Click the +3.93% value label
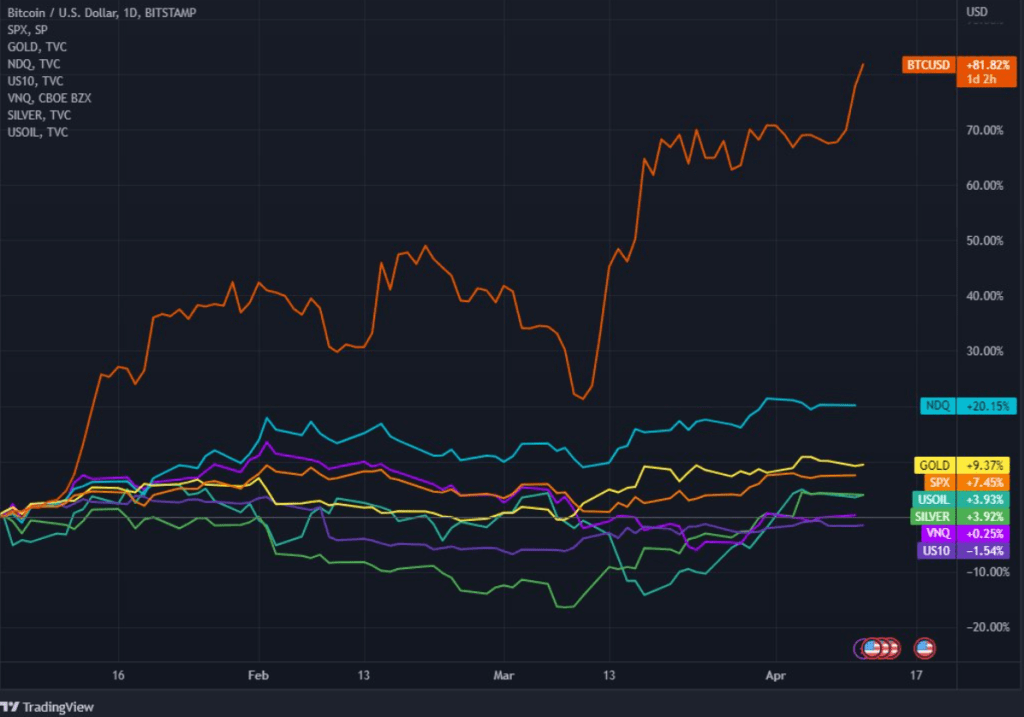This screenshot has height=717, width=1024. [x=984, y=499]
